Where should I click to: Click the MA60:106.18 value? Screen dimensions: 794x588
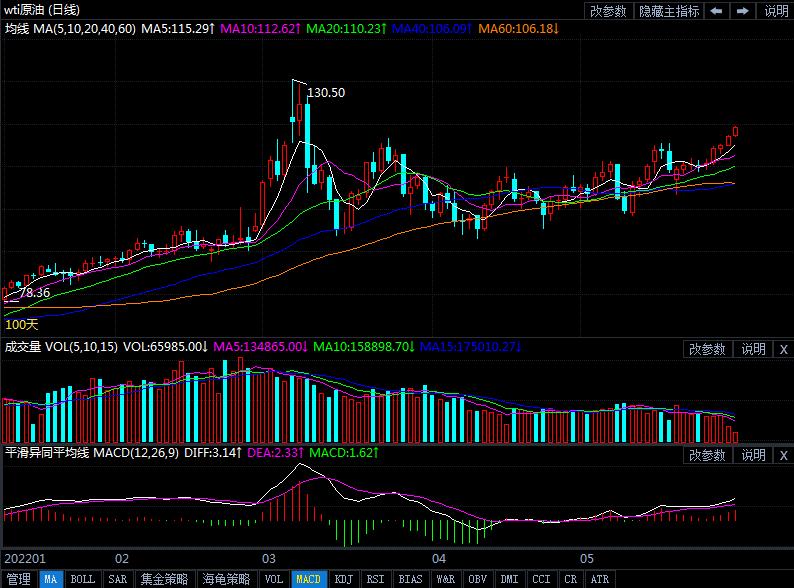tap(519, 29)
